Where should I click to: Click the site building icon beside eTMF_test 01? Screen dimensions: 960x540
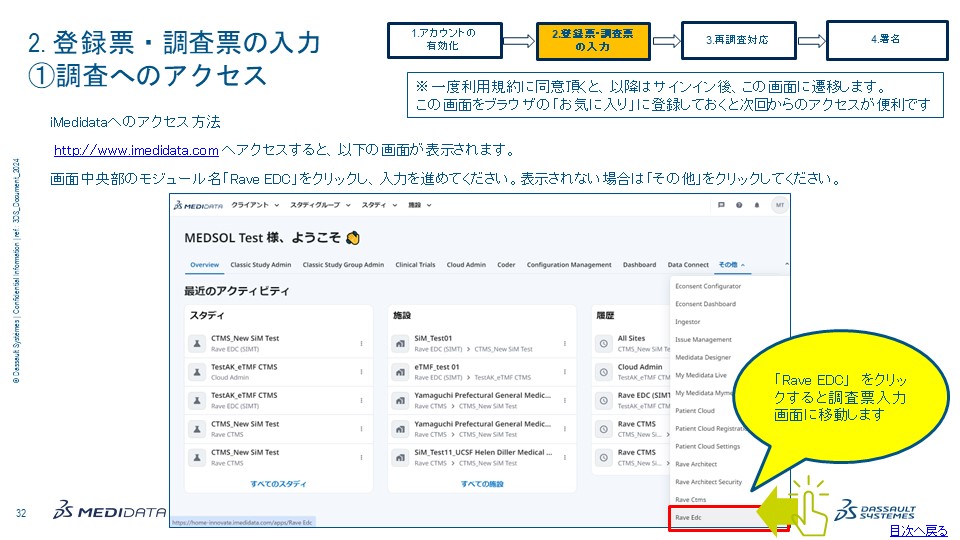[400, 372]
